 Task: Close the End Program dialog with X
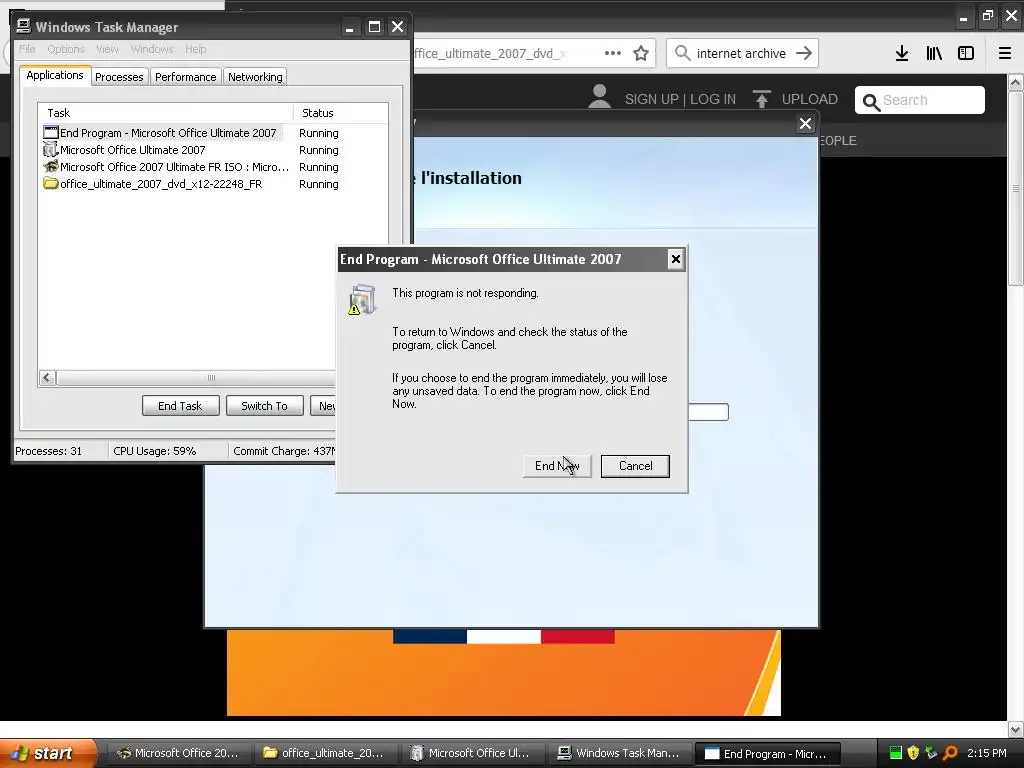click(x=675, y=259)
